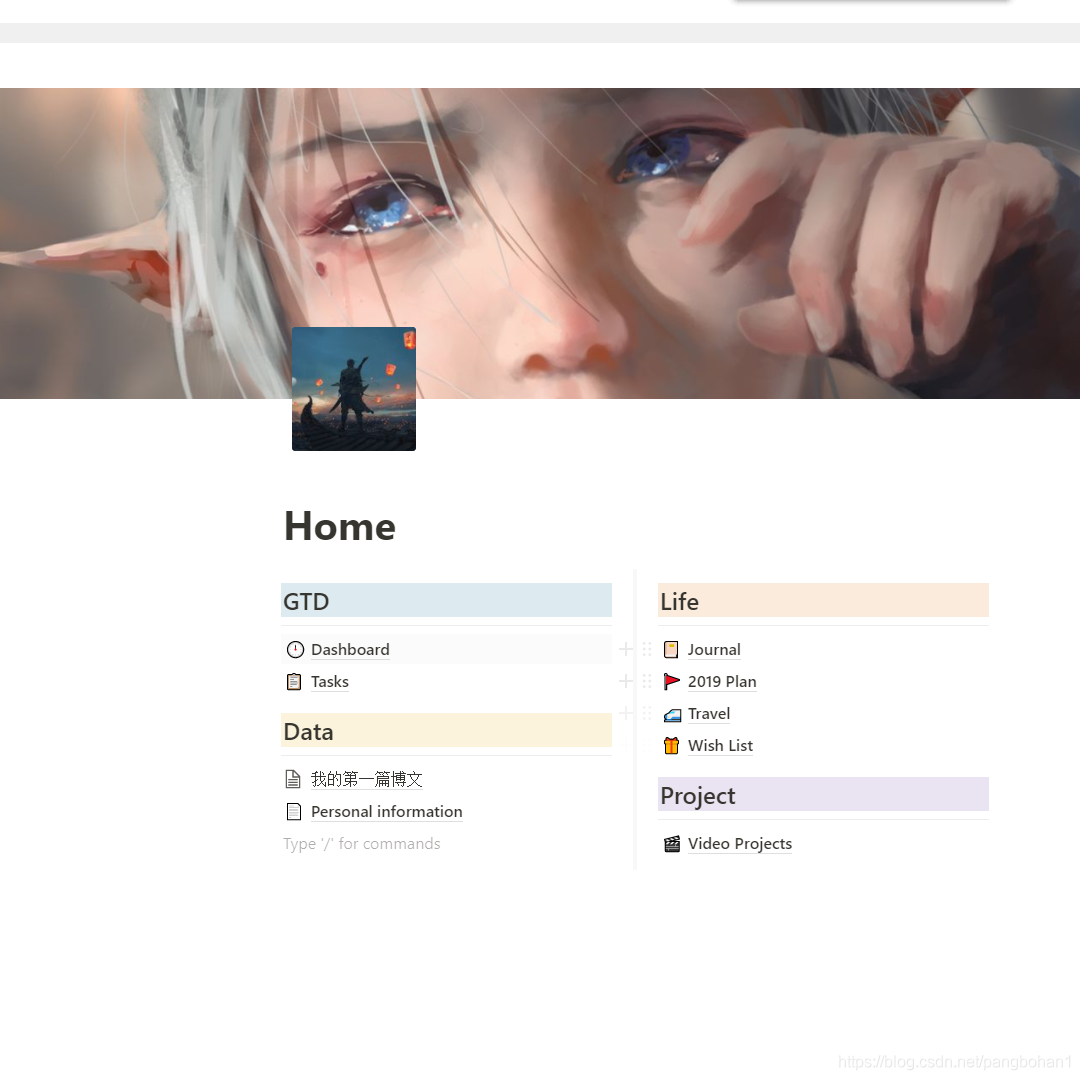Open the Dashboard page link

[350, 650]
